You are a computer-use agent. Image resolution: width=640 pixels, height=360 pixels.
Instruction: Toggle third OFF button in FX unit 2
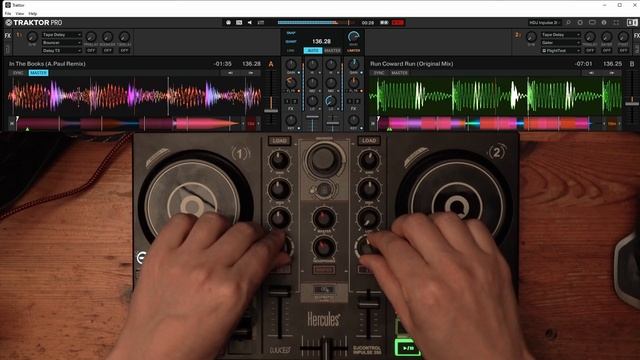click(623, 50)
